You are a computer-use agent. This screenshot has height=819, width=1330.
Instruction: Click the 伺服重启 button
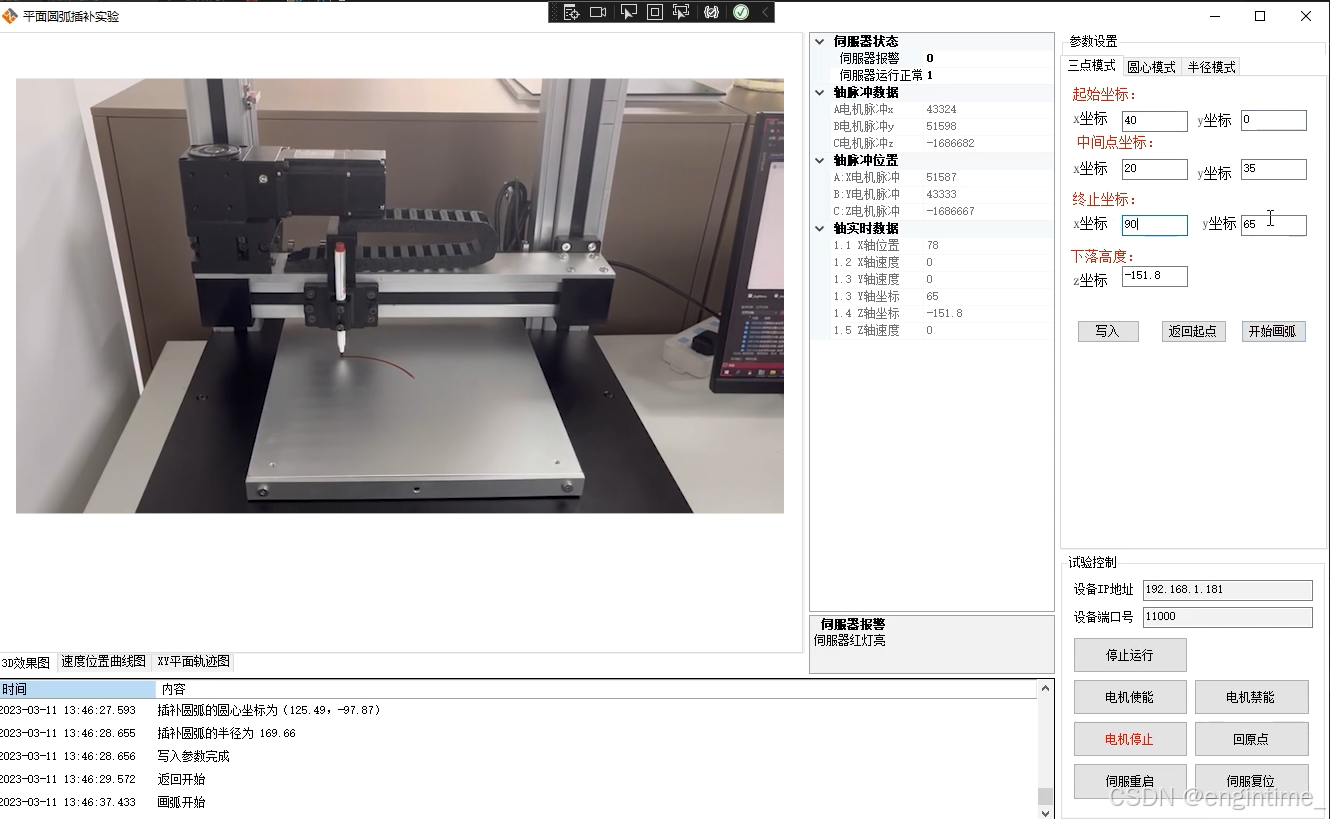point(1130,781)
